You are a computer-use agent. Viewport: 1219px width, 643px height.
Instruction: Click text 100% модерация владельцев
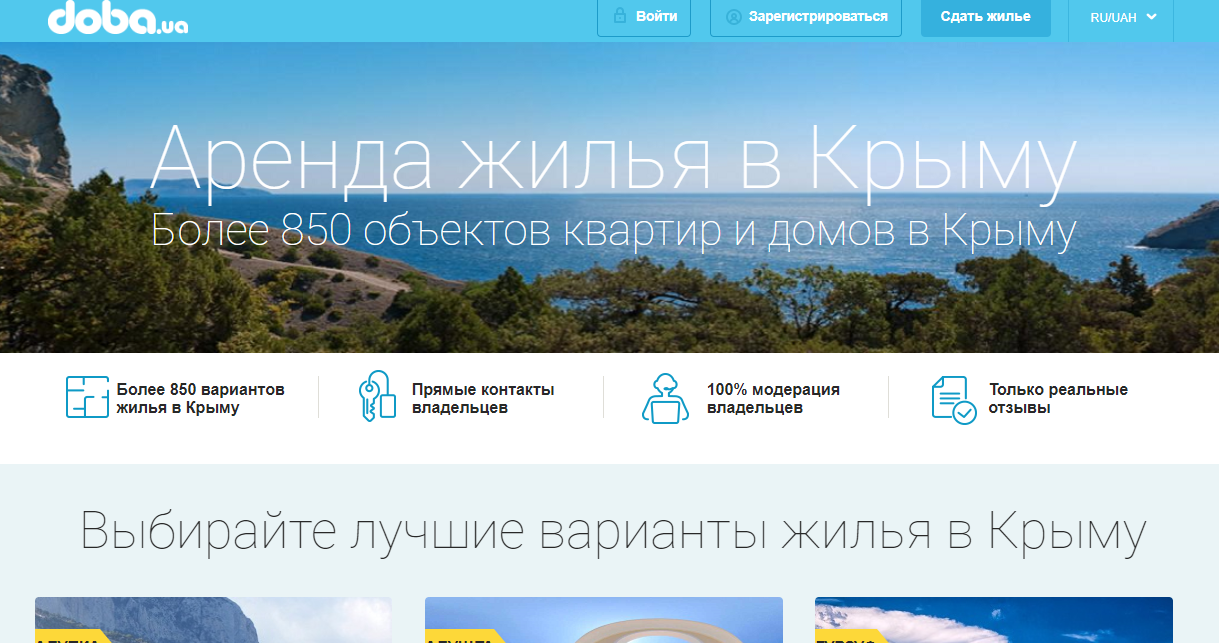point(773,398)
